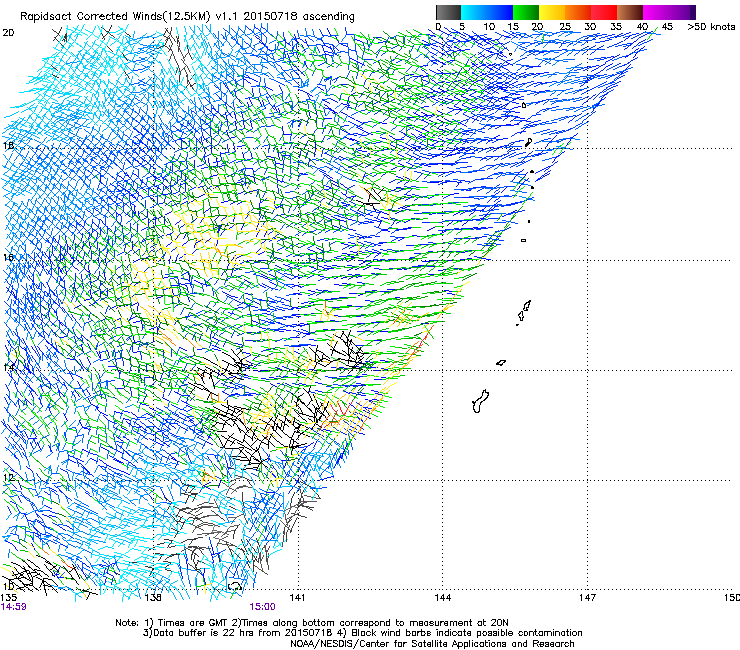The width and height of the screenshot is (740, 650).
Task: Click the purple '15:00' time label
Action: point(262,607)
